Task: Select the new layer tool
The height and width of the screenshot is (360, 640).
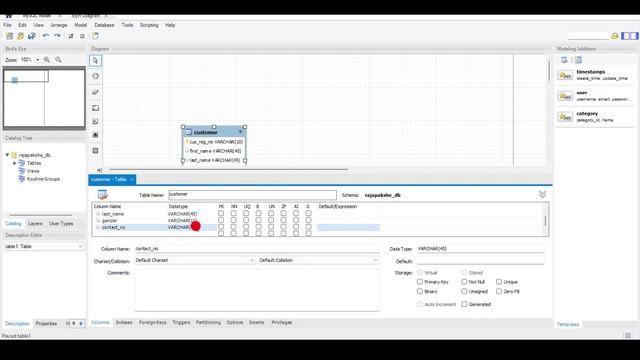Action: (96, 108)
